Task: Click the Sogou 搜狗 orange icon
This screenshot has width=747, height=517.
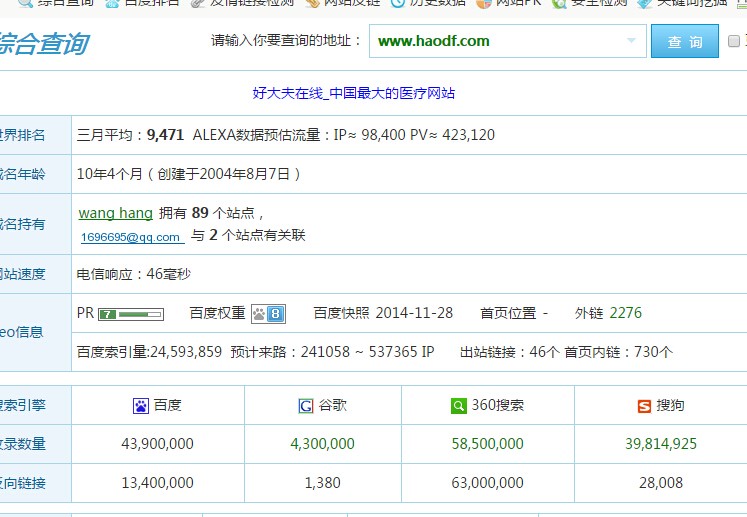Action: click(x=644, y=406)
